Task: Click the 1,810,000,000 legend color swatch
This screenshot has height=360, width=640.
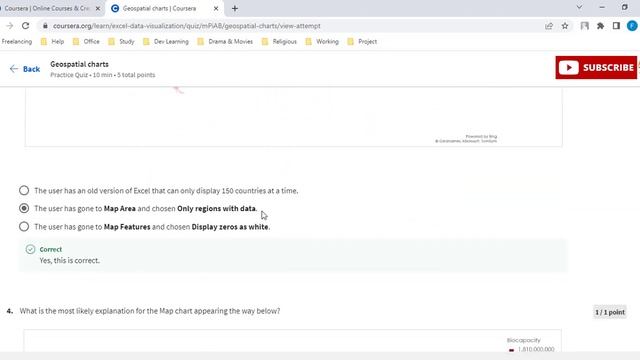Action: click(511, 350)
